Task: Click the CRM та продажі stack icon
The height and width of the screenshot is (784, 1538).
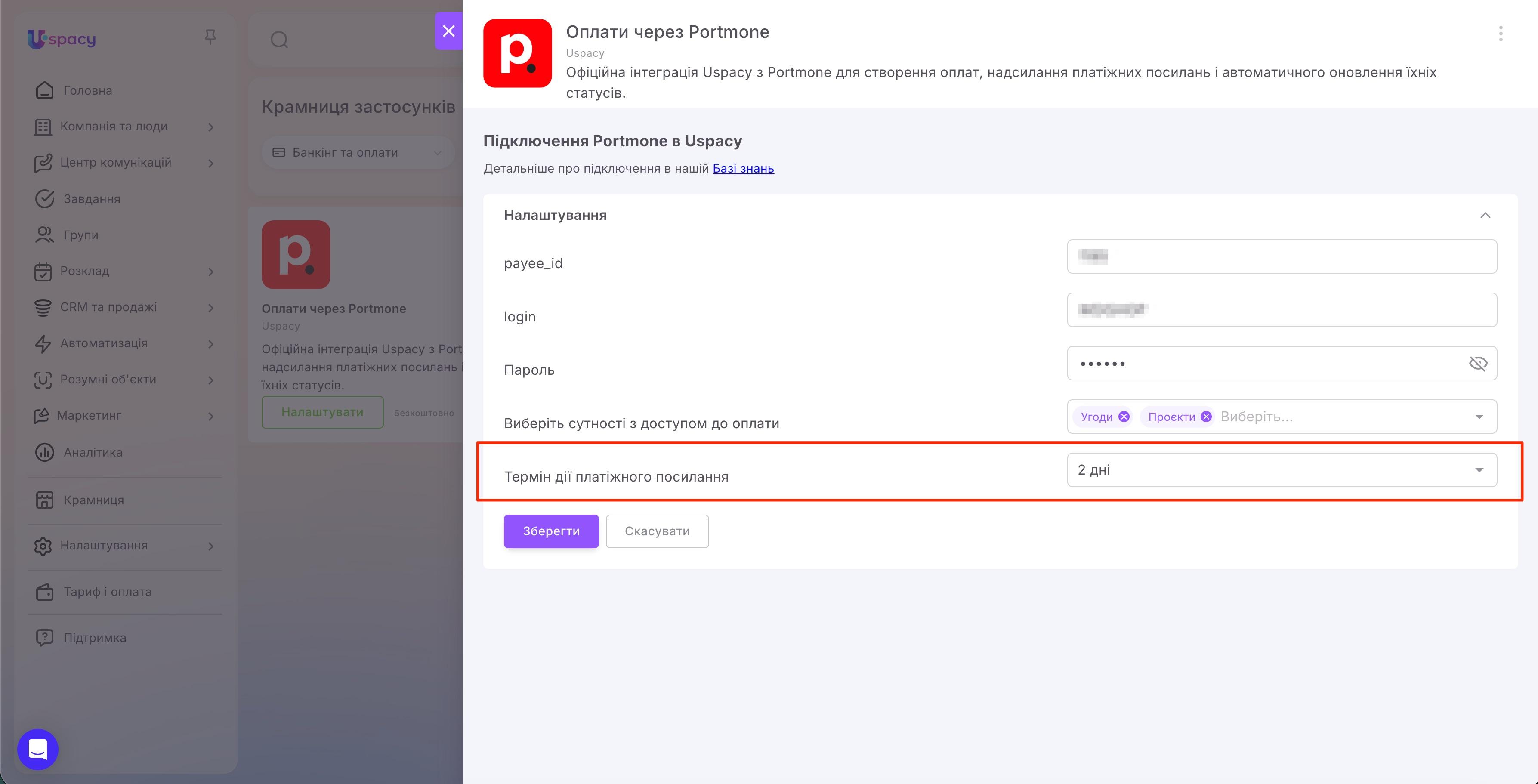Action: click(43, 308)
